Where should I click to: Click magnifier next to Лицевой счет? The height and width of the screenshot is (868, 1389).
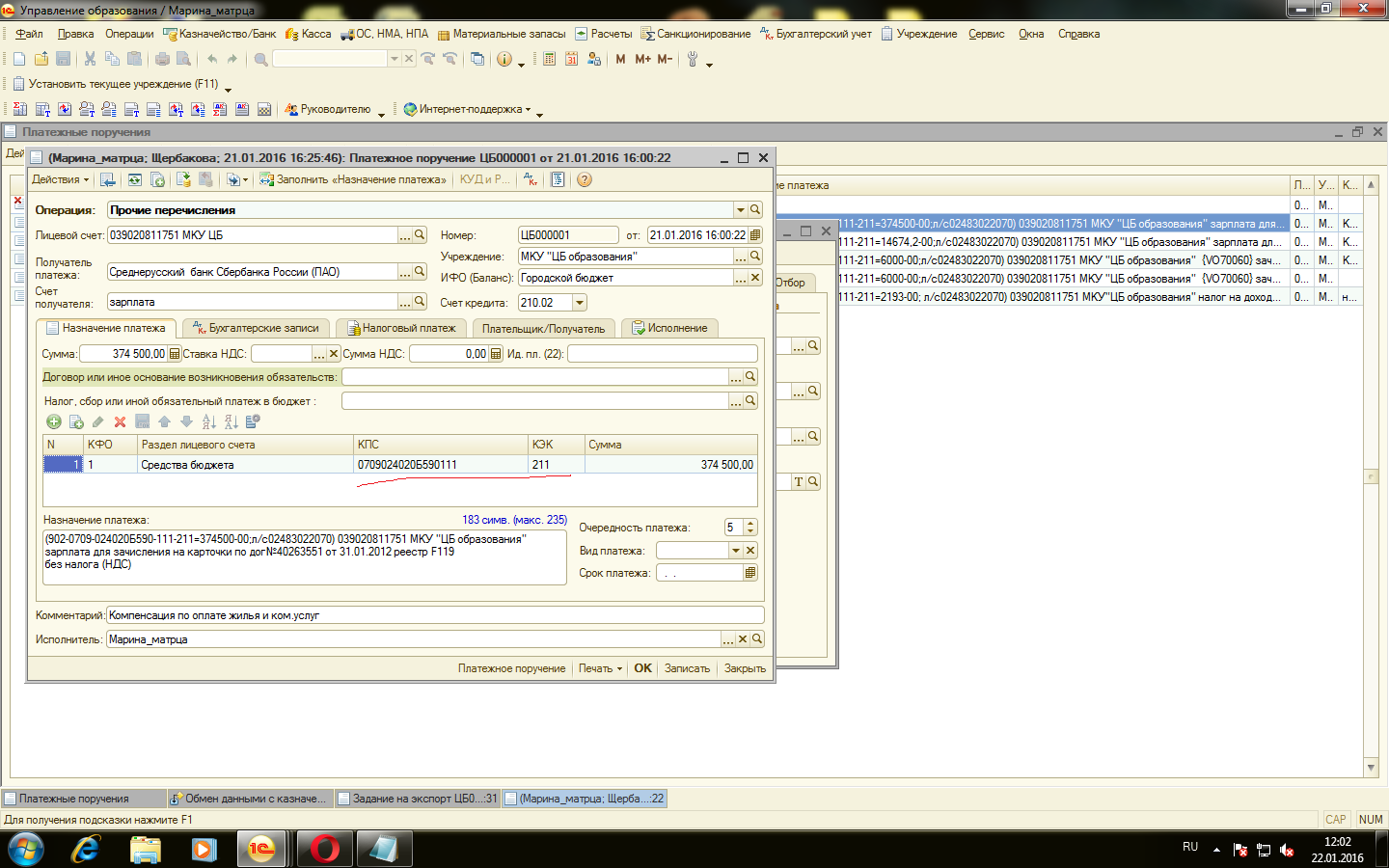420,235
